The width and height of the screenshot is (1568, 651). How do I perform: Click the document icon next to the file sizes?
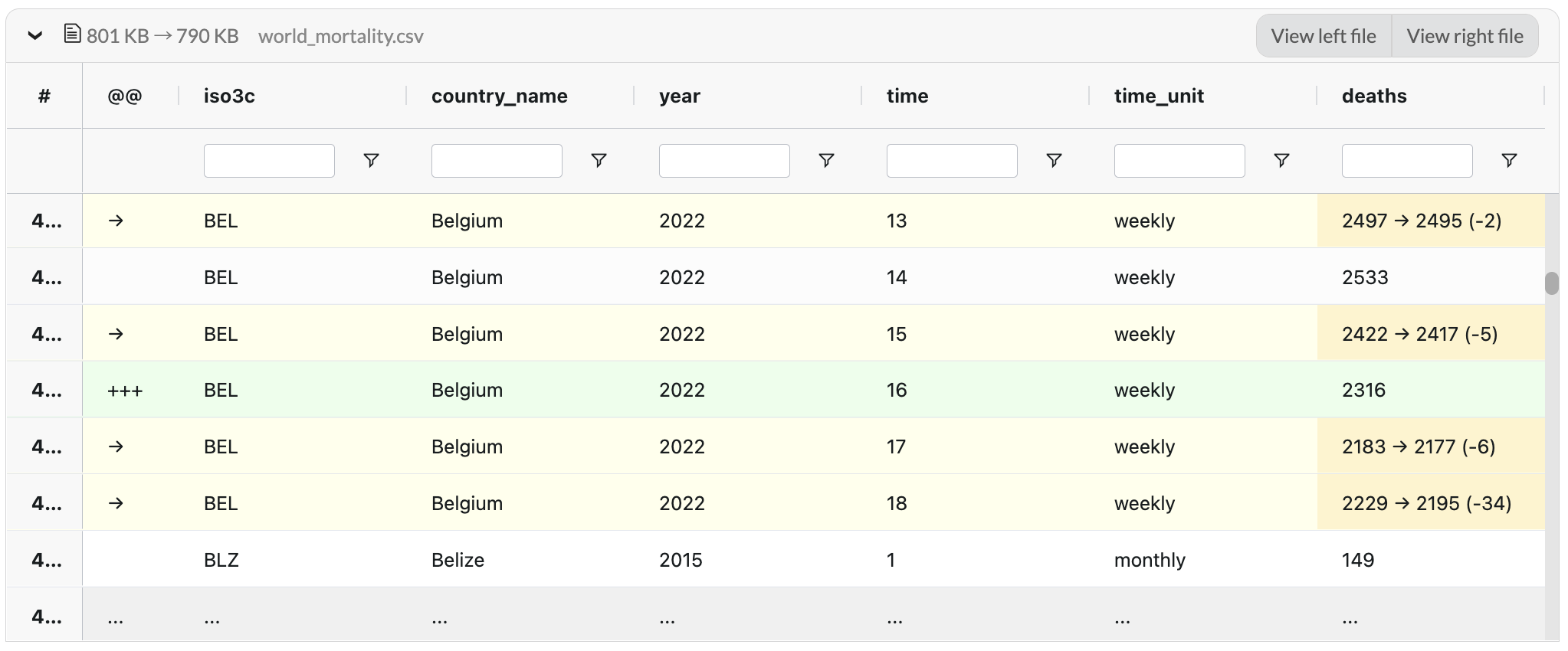pos(73,34)
